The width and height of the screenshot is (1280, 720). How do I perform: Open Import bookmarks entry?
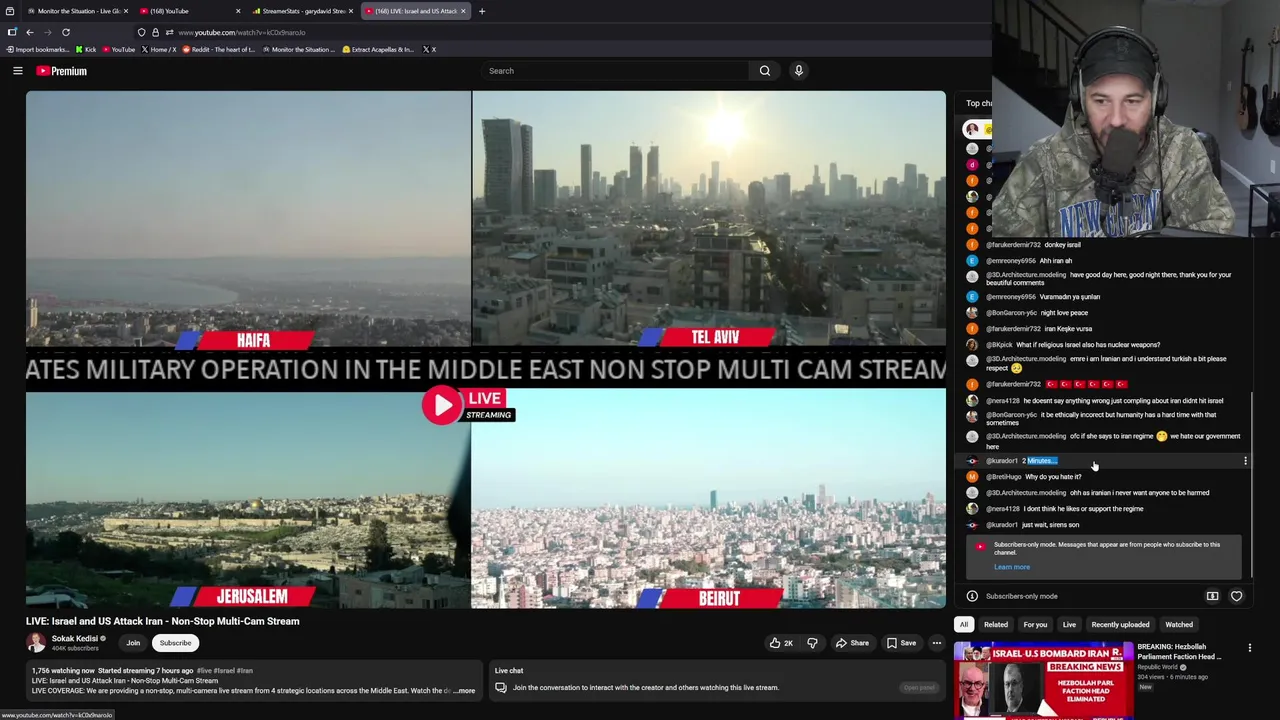click(37, 49)
